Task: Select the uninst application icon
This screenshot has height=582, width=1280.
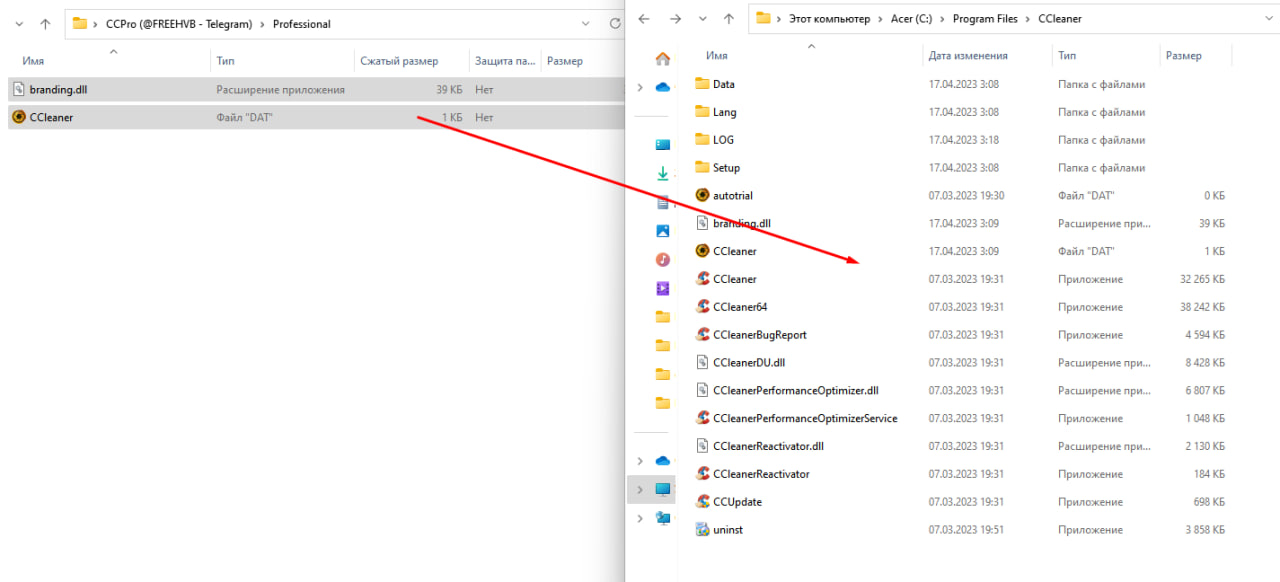Action: (702, 530)
